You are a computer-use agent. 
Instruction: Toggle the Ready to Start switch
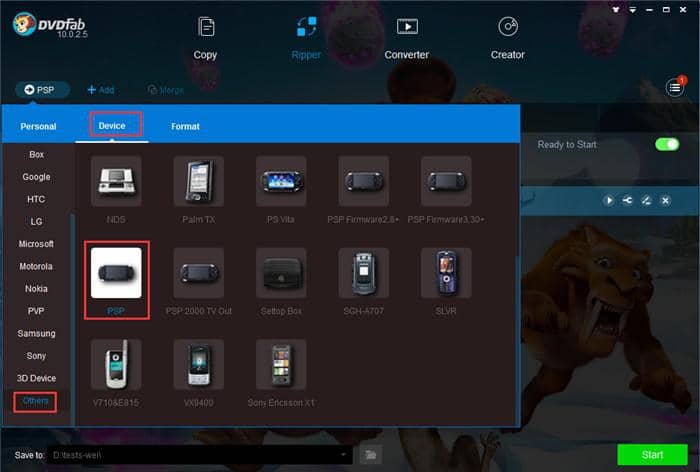[667, 144]
